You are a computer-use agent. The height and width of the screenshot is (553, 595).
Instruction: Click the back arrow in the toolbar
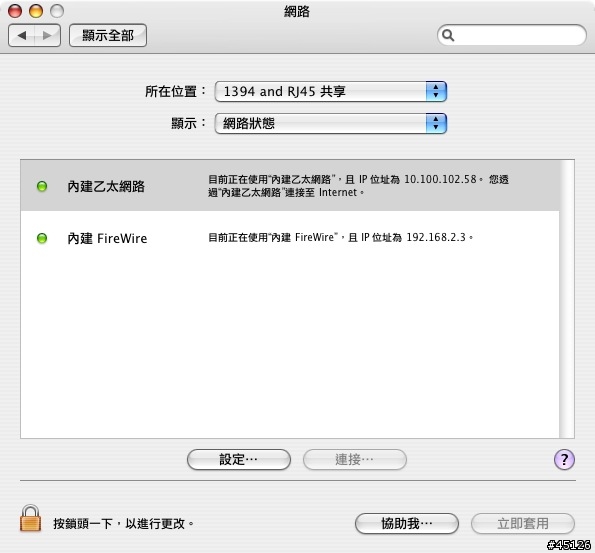point(21,36)
